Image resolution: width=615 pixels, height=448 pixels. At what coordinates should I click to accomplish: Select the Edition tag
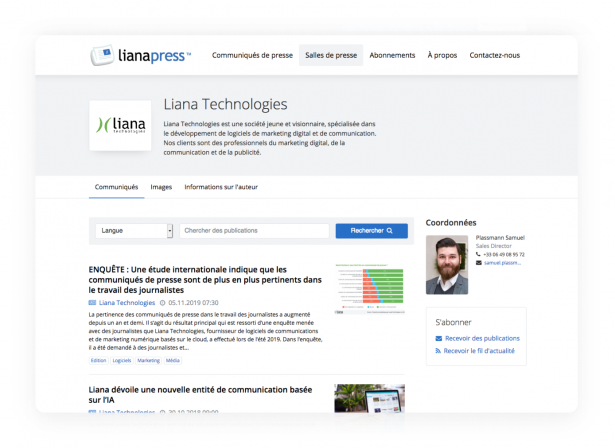click(98, 361)
